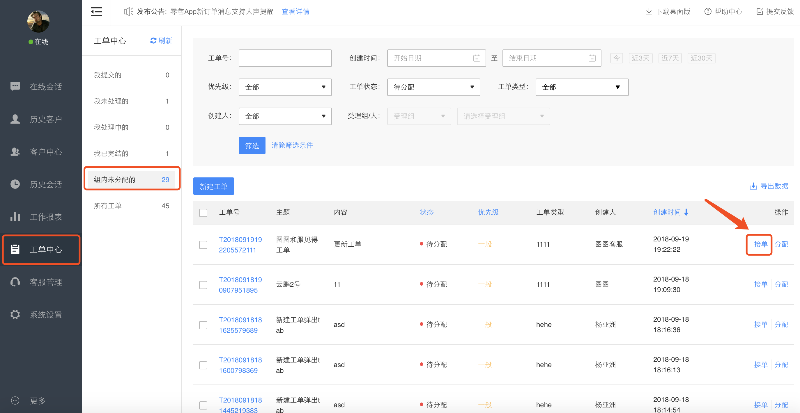Open 客服管理 headset icon in sidebar
The width and height of the screenshot is (800, 413).
coord(15,282)
